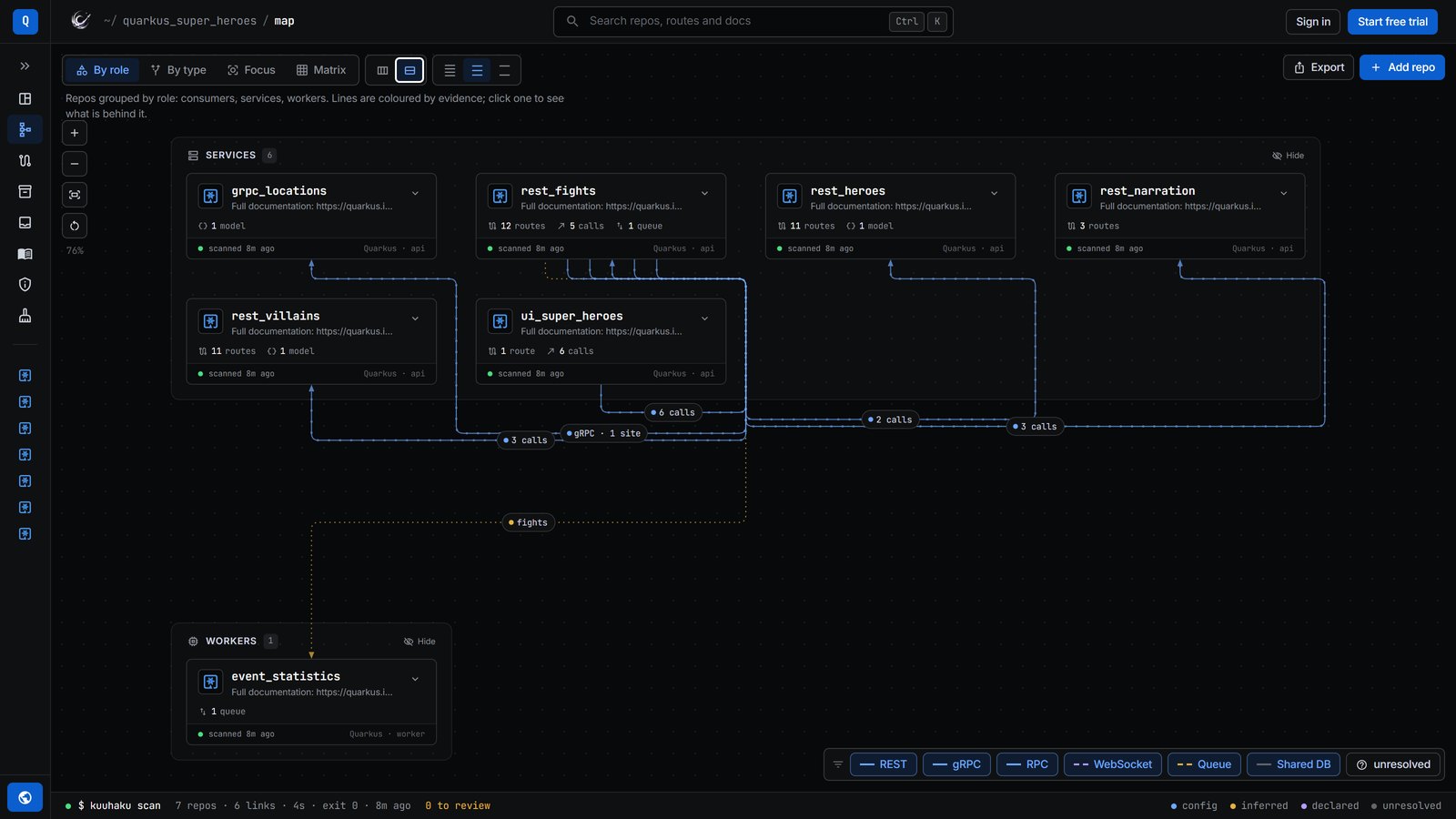Image resolution: width=1456 pixels, height=819 pixels.
Task: Expand the event_statistics card
Action: pyautogui.click(x=415, y=679)
